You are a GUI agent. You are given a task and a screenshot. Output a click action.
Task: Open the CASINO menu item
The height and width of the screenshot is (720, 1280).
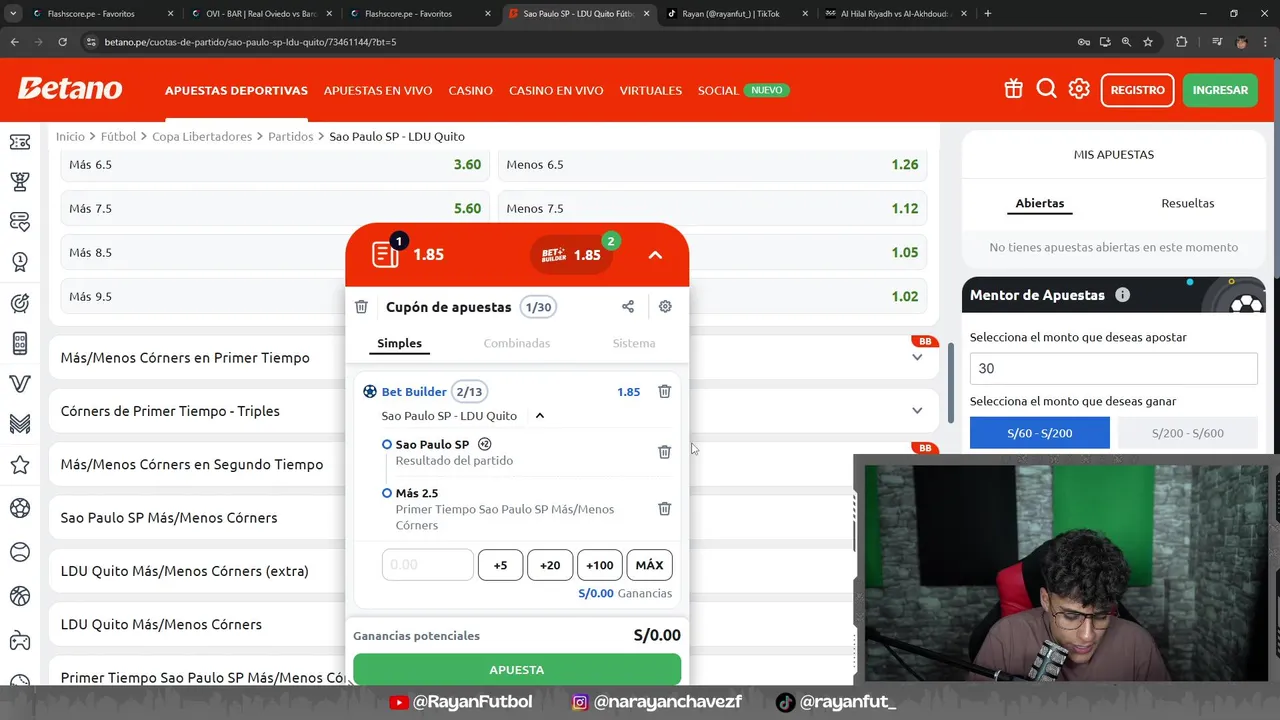point(470,90)
